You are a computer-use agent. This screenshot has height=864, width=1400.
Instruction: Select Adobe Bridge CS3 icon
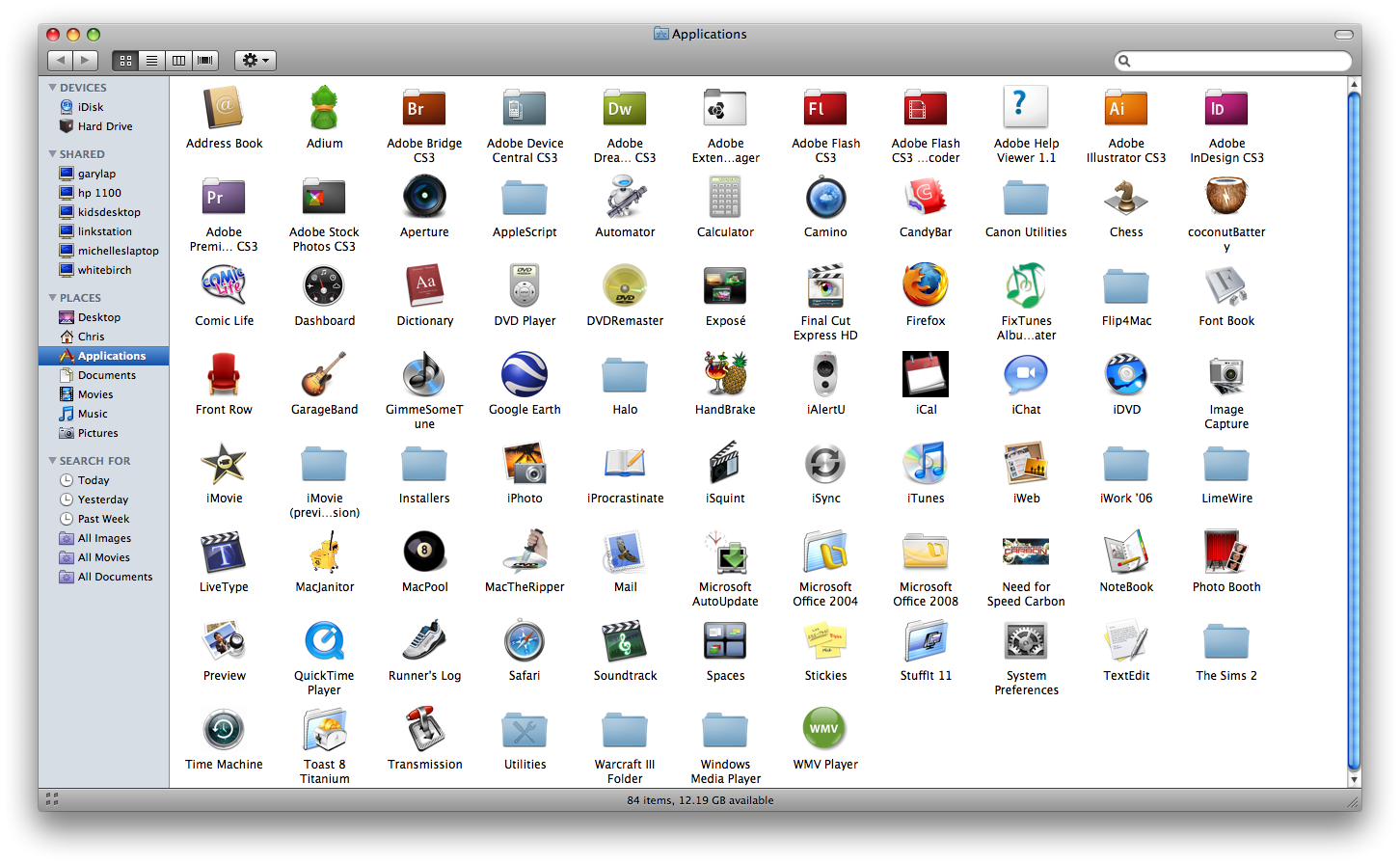424,108
